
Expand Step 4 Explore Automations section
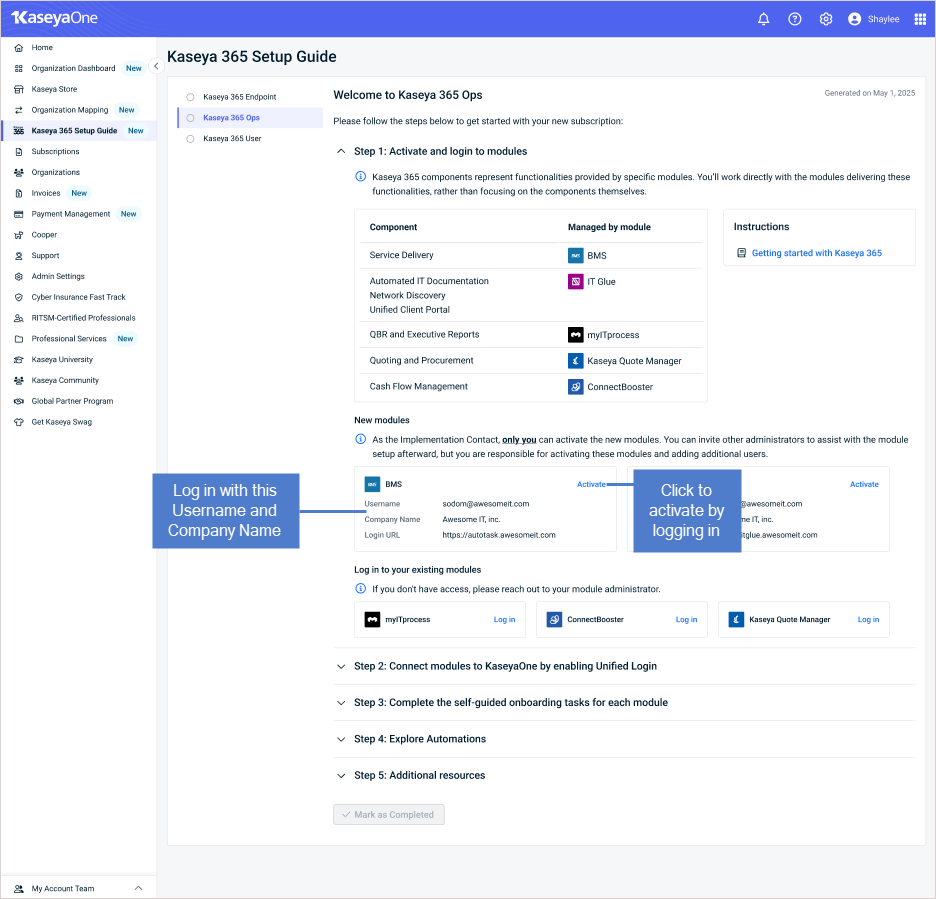coord(341,740)
